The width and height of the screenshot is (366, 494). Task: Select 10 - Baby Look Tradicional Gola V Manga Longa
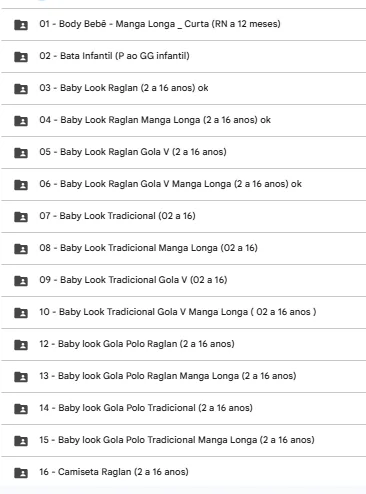pyautogui.click(x=183, y=312)
